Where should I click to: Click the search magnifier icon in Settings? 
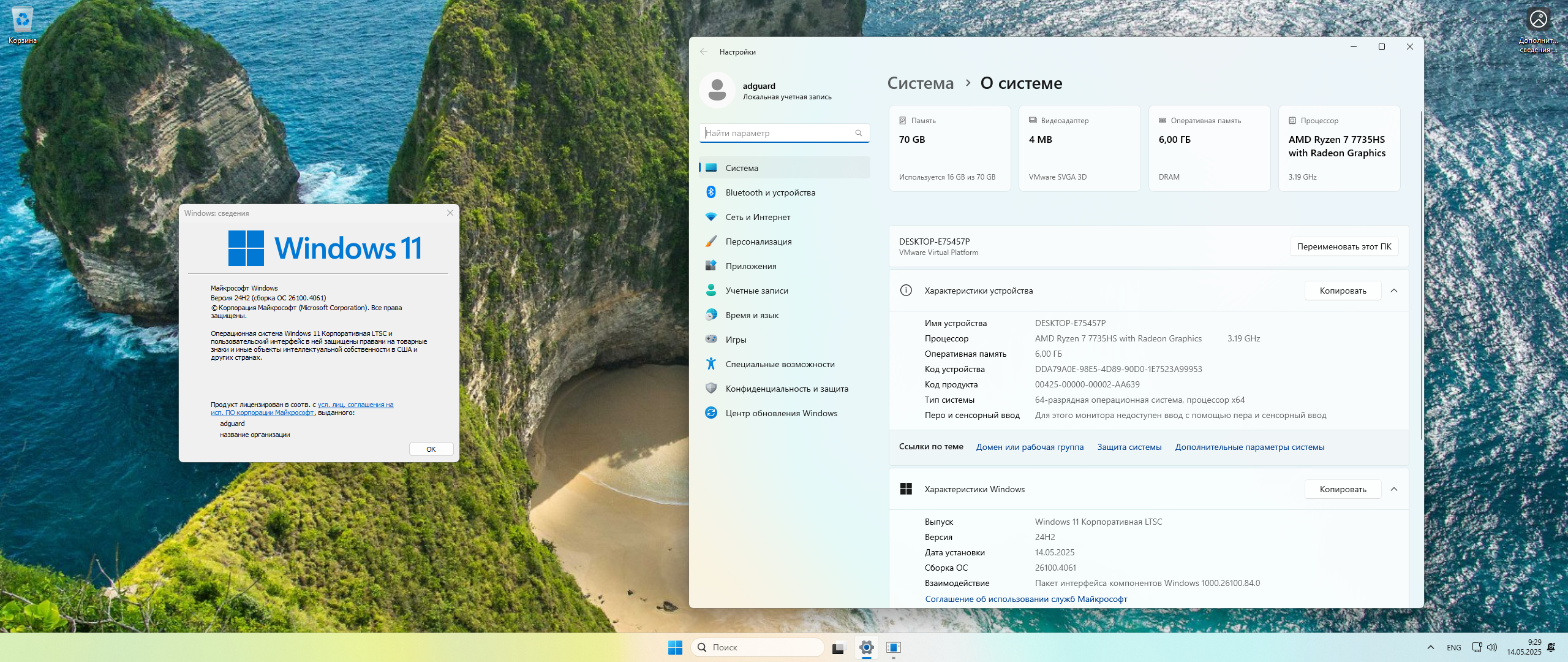(x=859, y=133)
